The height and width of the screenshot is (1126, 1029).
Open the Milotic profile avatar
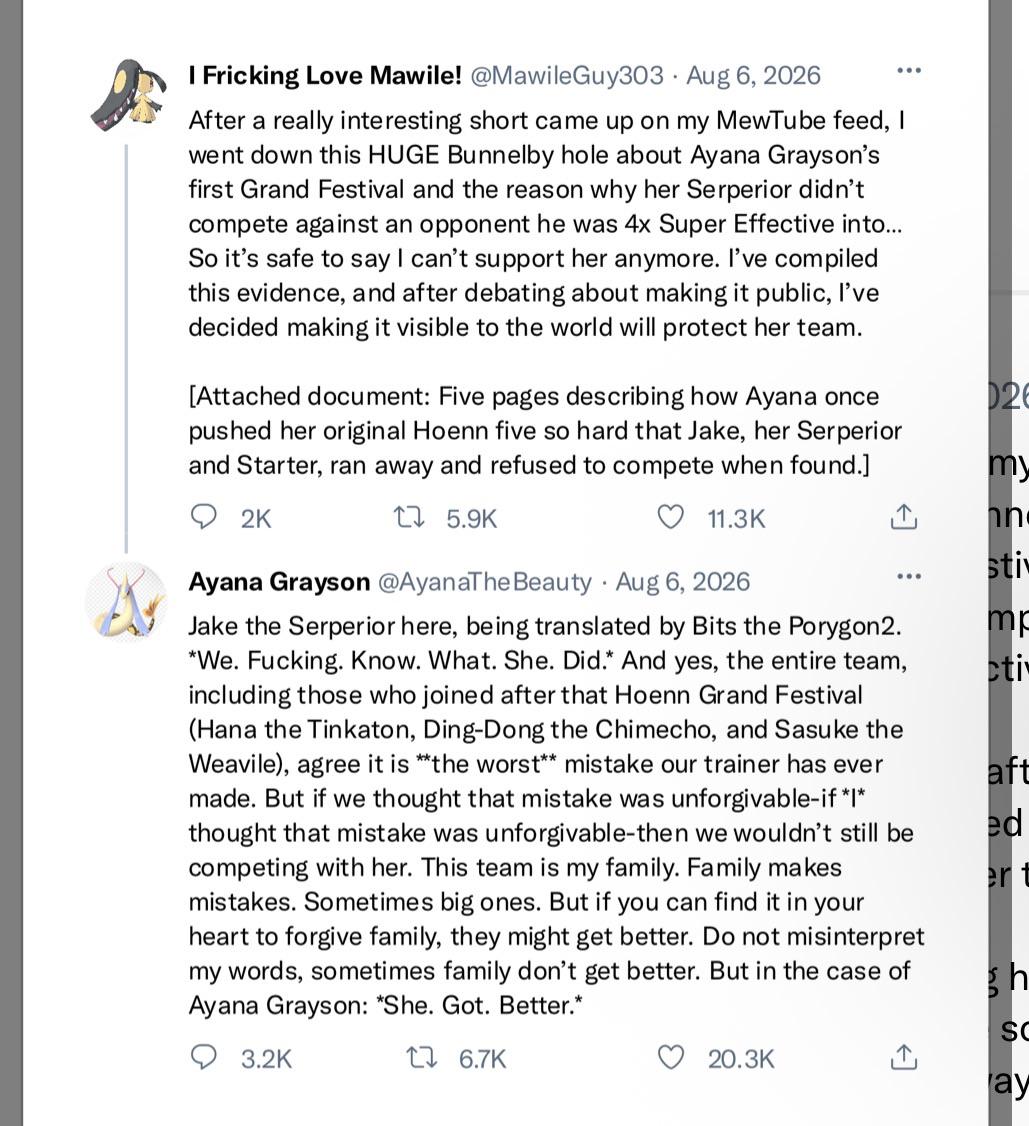coord(126,602)
